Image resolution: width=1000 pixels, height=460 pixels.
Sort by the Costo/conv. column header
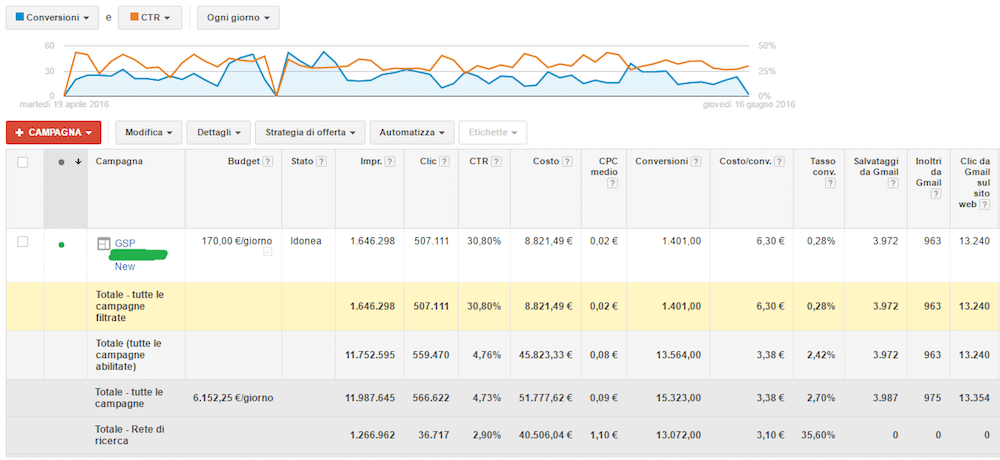(745, 161)
